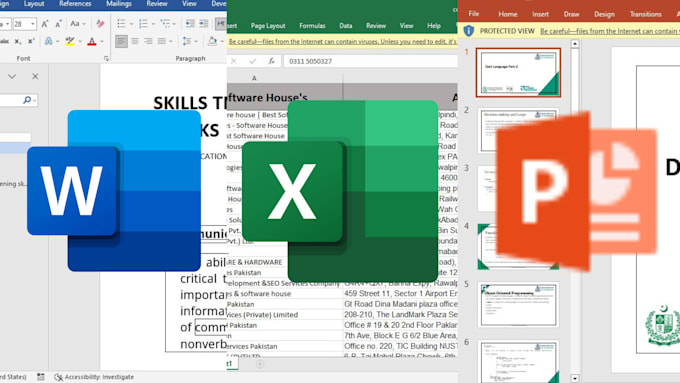Open Change Case dropdown arrow
The image size is (680, 383).
click(84, 24)
